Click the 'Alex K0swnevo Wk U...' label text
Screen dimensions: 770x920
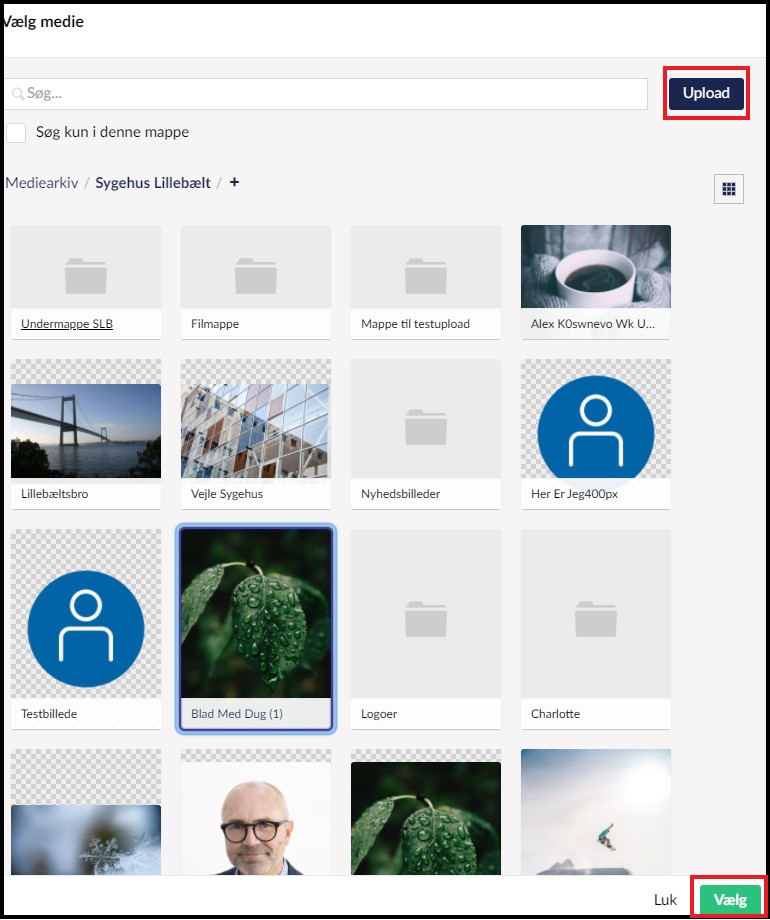coord(593,324)
